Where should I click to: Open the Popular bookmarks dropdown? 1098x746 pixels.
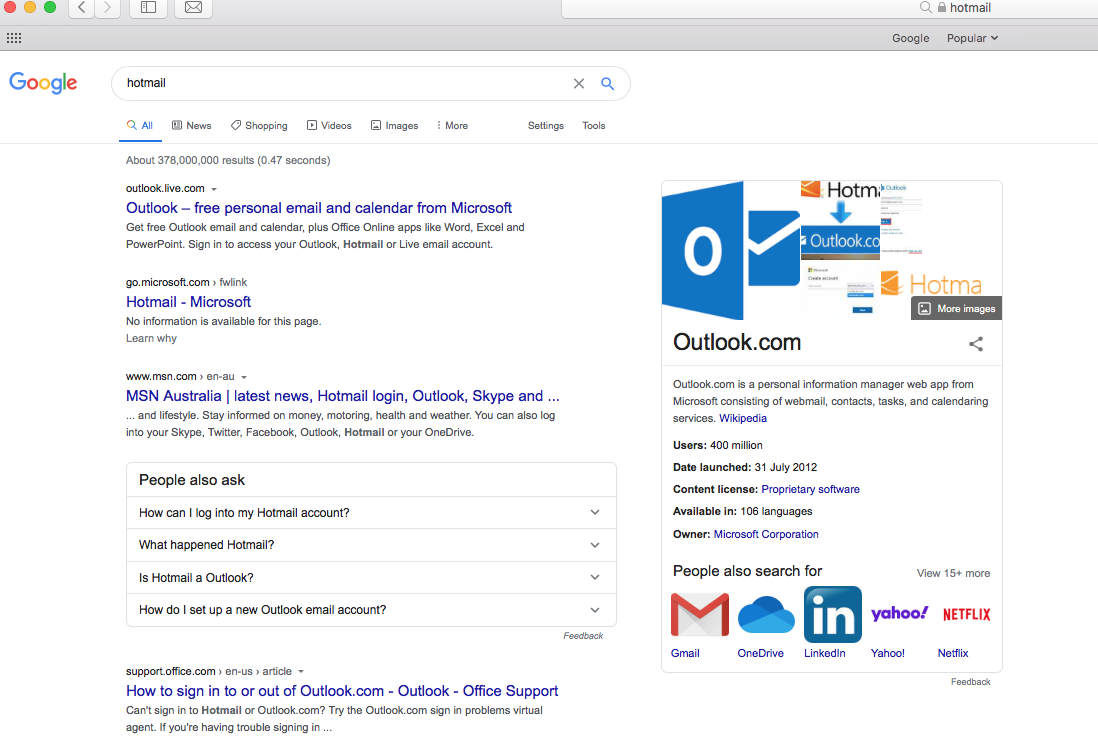click(972, 38)
